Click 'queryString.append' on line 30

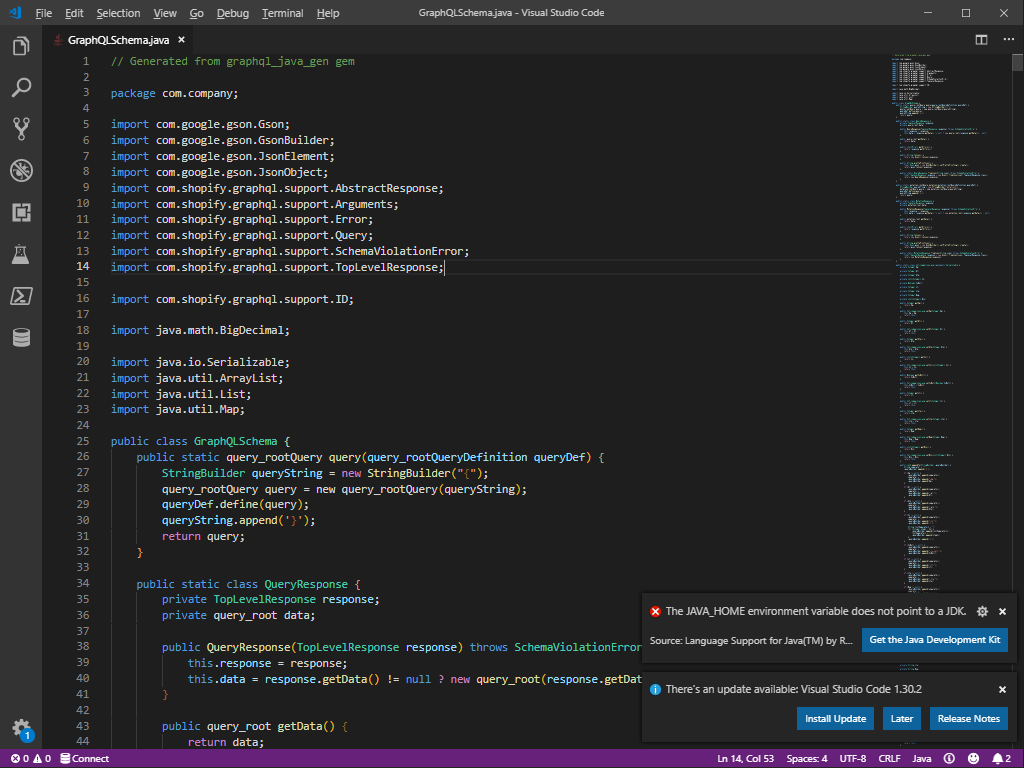220,520
